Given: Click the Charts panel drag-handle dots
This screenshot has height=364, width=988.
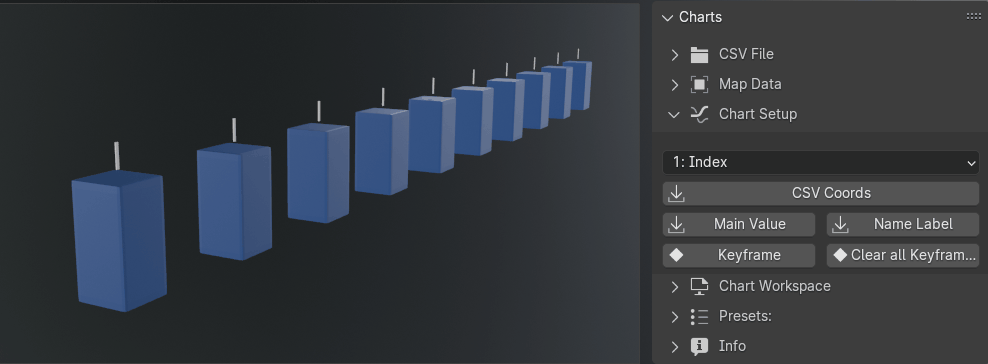Looking at the screenshot, I should (x=973, y=16).
